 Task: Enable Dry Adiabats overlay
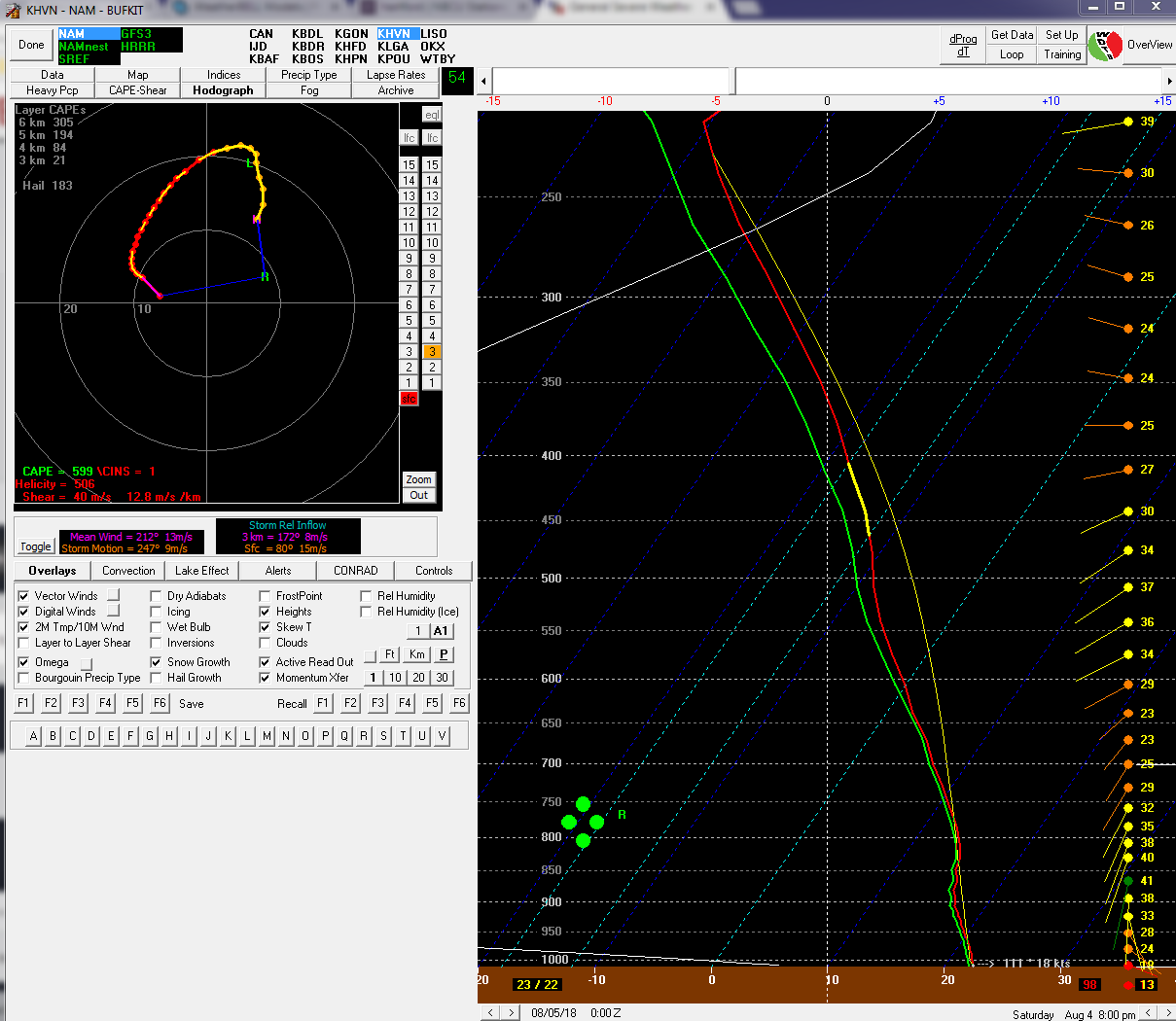point(156,596)
